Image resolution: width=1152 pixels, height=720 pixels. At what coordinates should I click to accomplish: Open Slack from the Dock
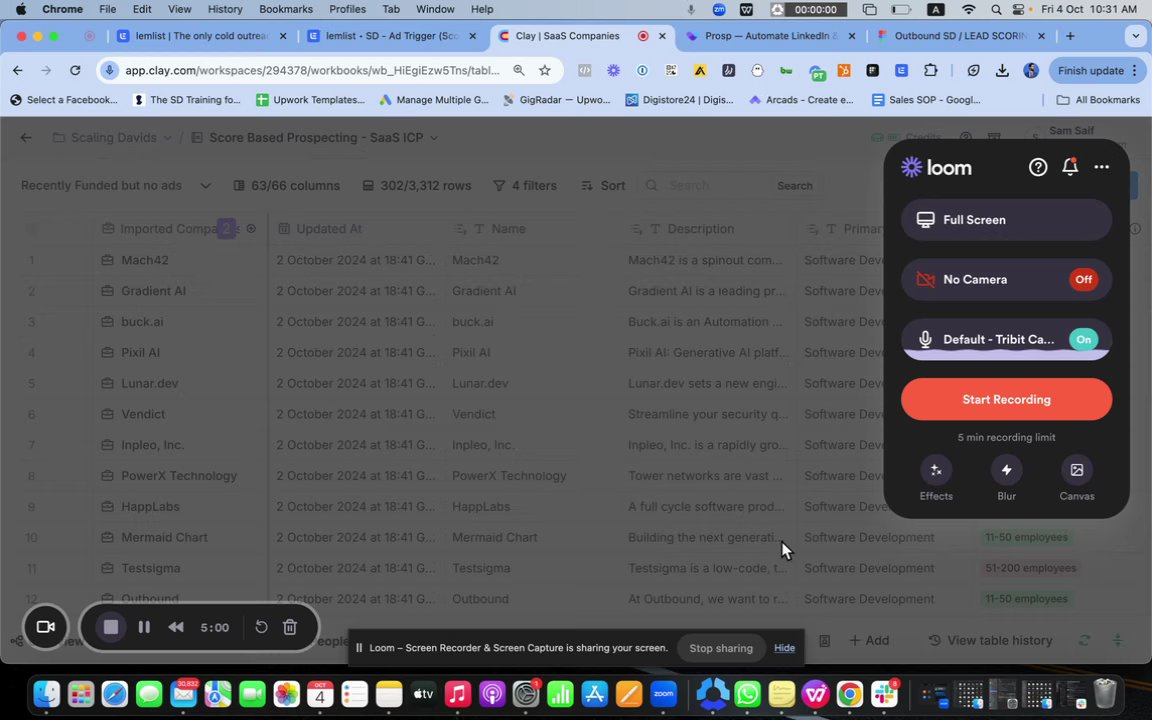point(885,694)
